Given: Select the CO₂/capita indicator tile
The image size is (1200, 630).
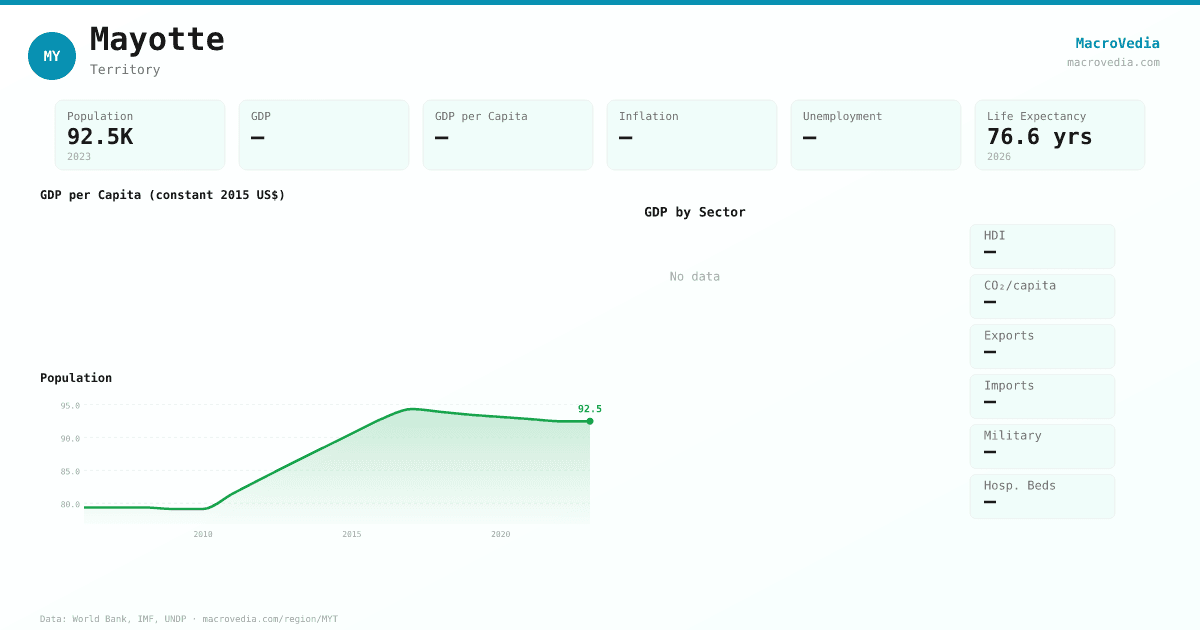Looking at the screenshot, I should [x=1042, y=296].
